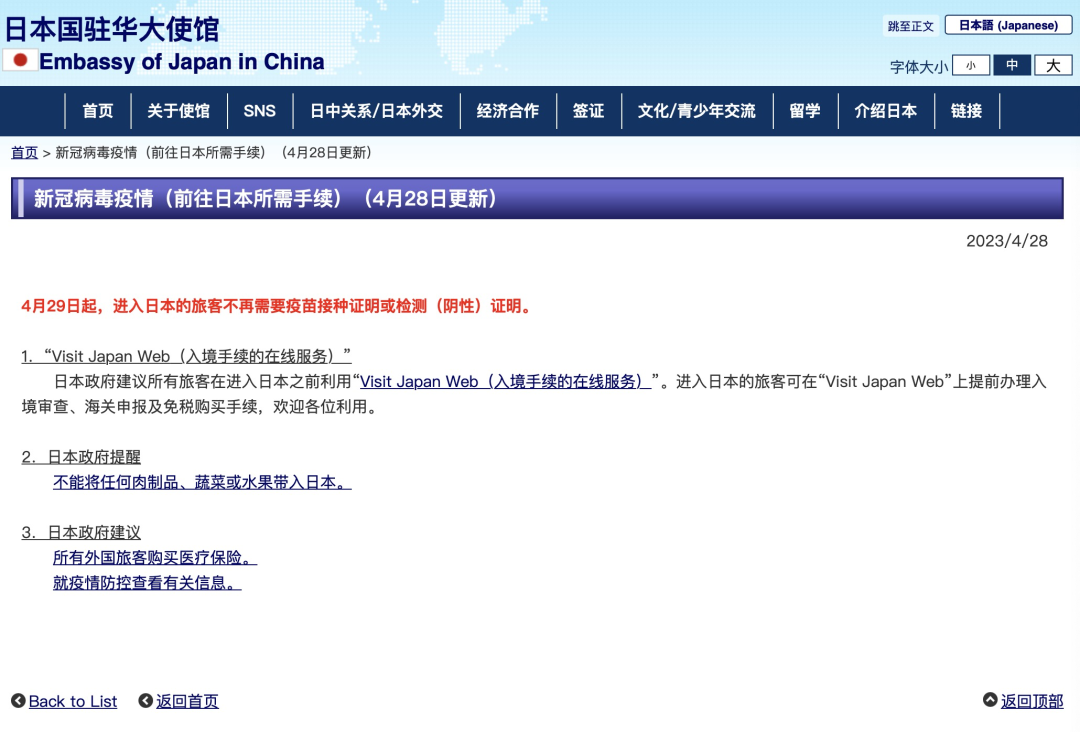Switch to 日本語 (Japanese) language
The width and height of the screenshot is (1080, 732).
[1008, 25]
